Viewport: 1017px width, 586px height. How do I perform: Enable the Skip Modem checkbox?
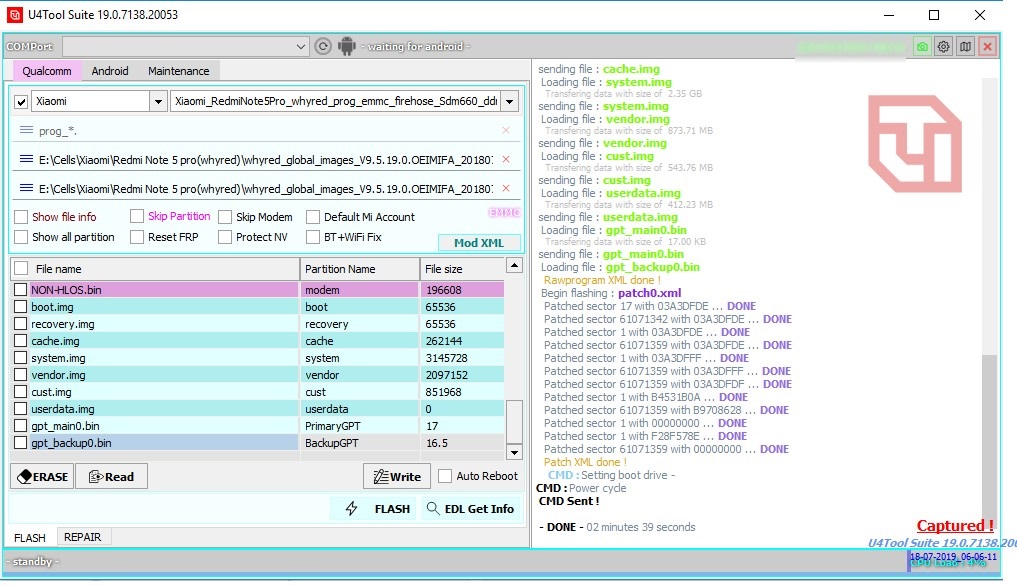(224, 217)
